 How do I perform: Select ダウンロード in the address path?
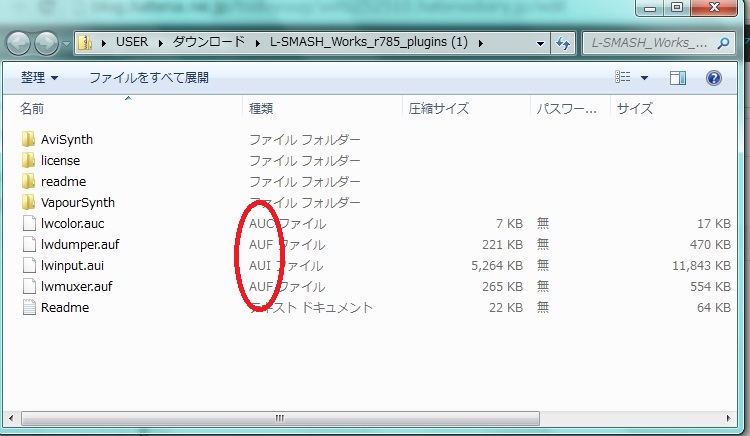pos(209,42)
